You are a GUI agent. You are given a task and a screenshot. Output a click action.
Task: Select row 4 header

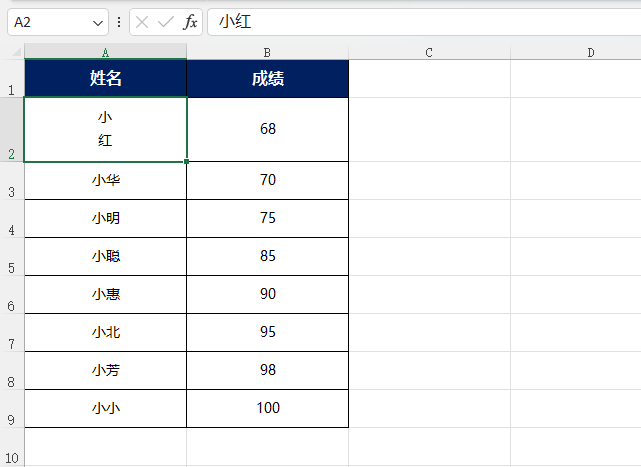12,219
